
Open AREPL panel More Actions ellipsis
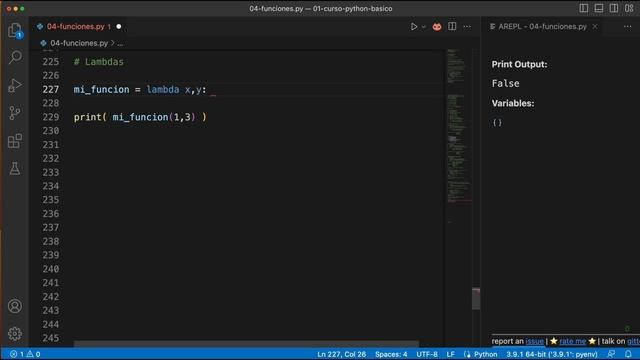pos(627,27)
